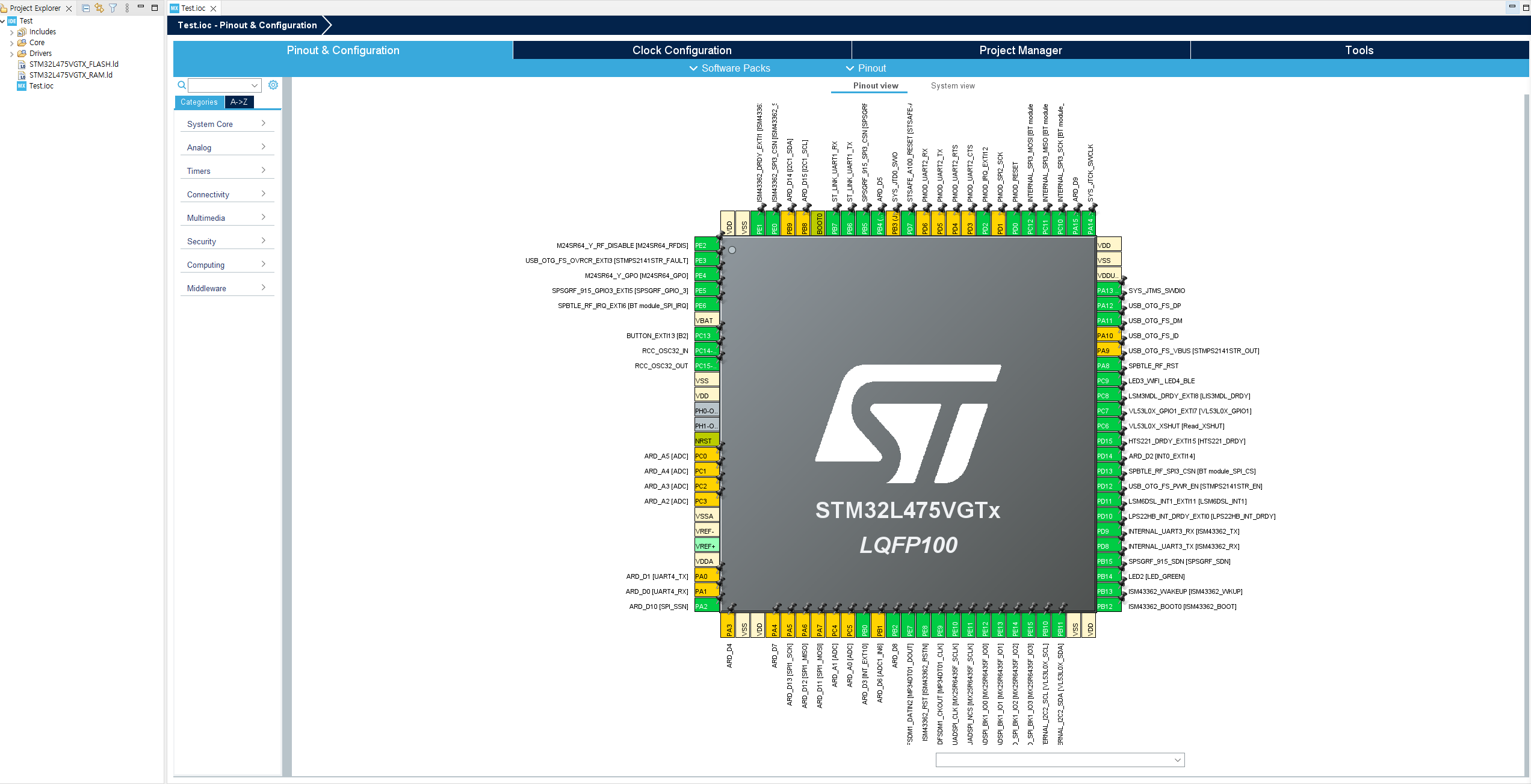Click the peripheral search input field

[x=224, y=85]
